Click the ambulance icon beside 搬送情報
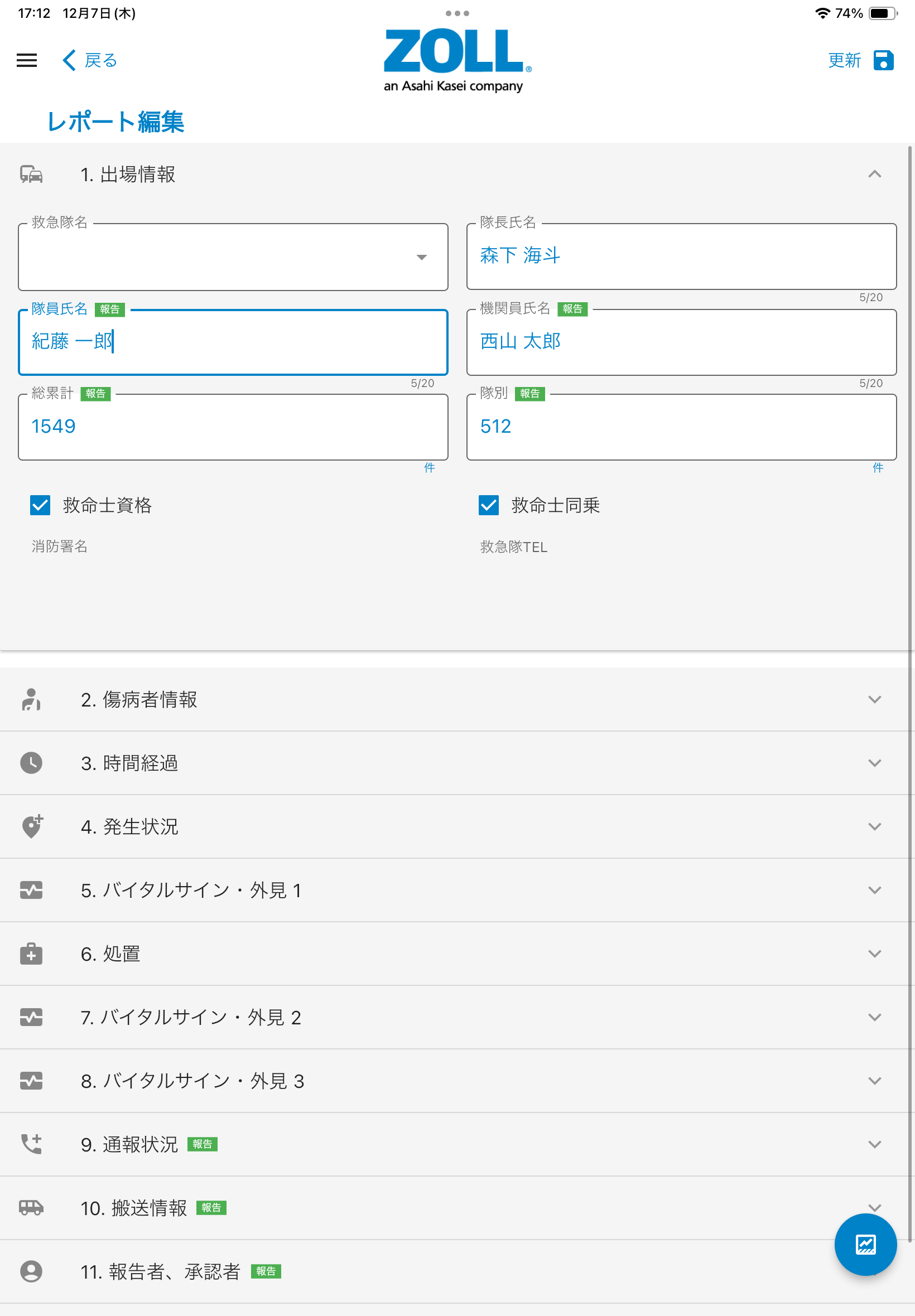The height and width of the screenshot is (1316, 915). [x=32, y=1209]
